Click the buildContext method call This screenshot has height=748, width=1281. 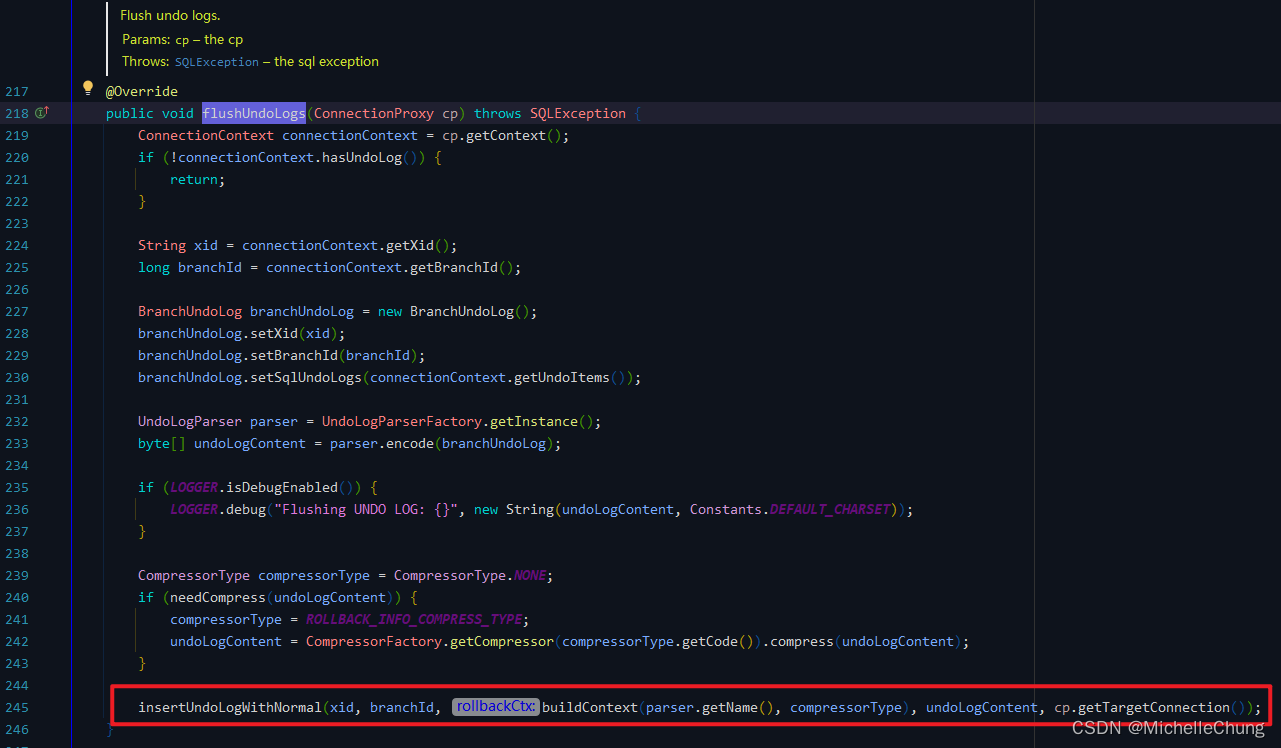pos(590,707)
